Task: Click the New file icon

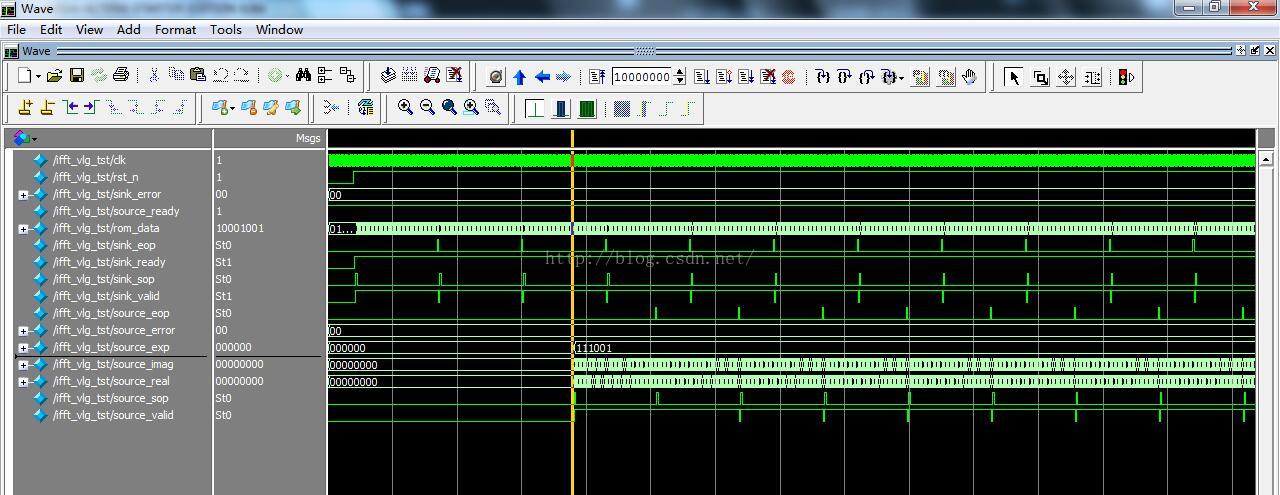Action: pos(25,76)
